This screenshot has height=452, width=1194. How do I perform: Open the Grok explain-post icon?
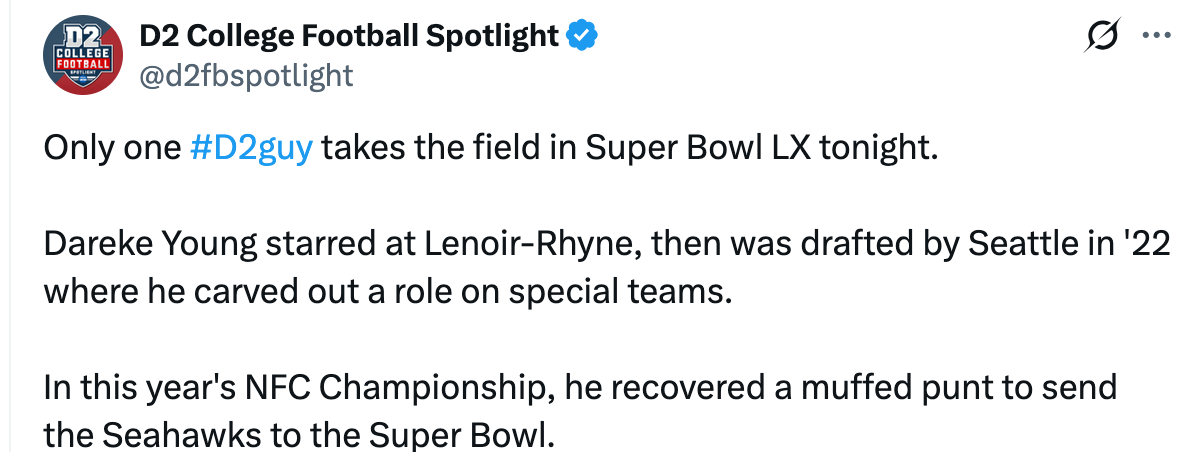(1102, 37)
